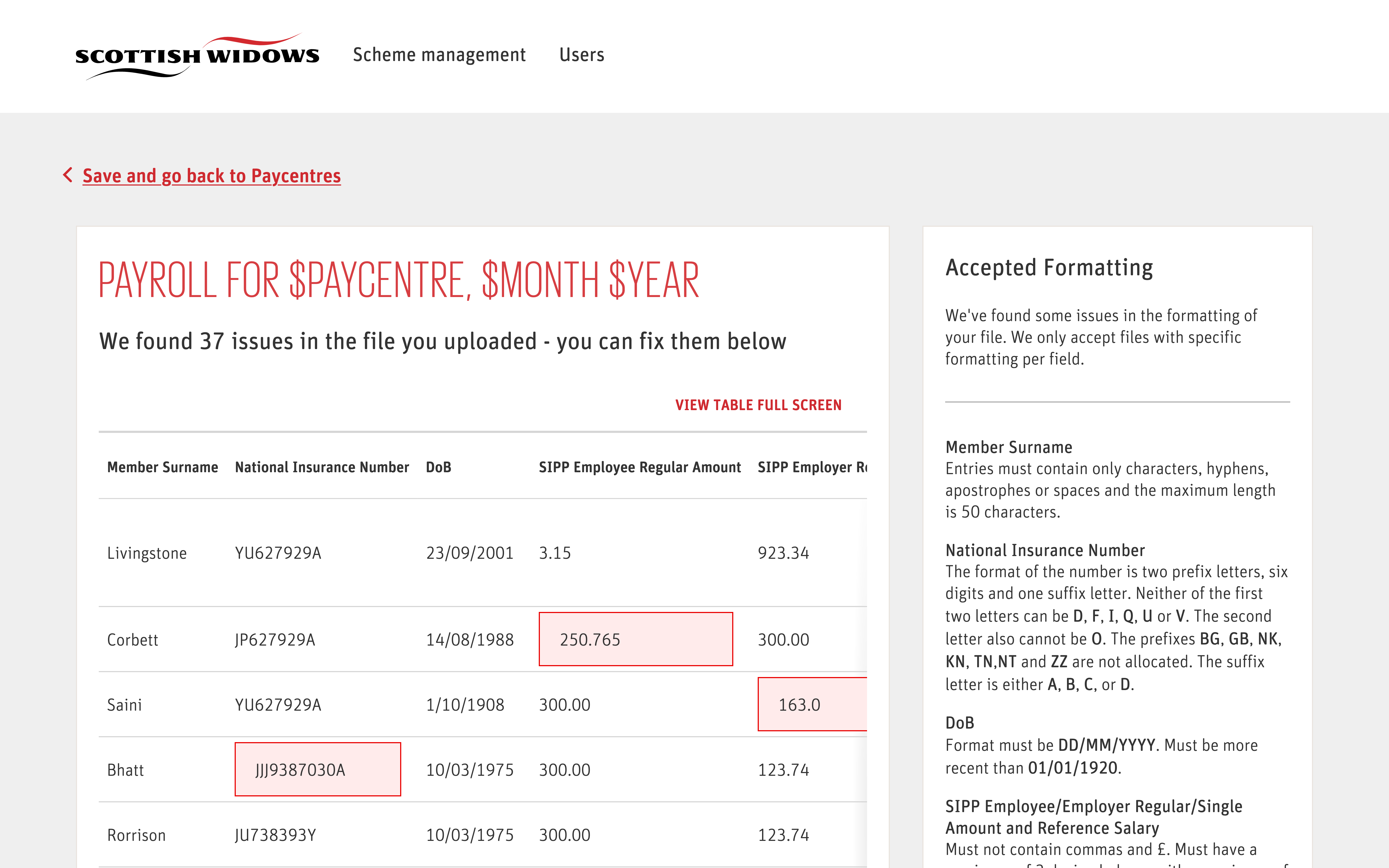Click Saini's date of birth 1/10/1908
This screenshot has height=868, width=1389.
pyautogui.click(x=465, y=704)
